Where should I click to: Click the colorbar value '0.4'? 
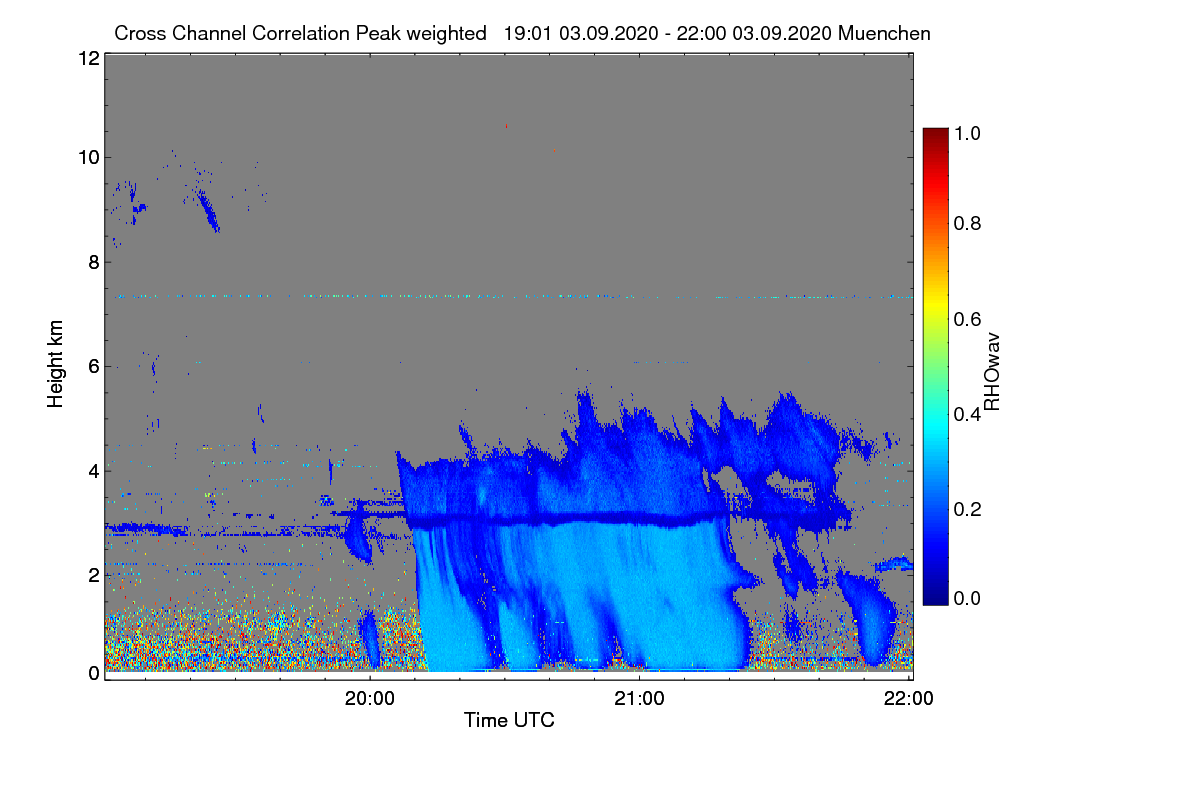(x=967, y=413)
